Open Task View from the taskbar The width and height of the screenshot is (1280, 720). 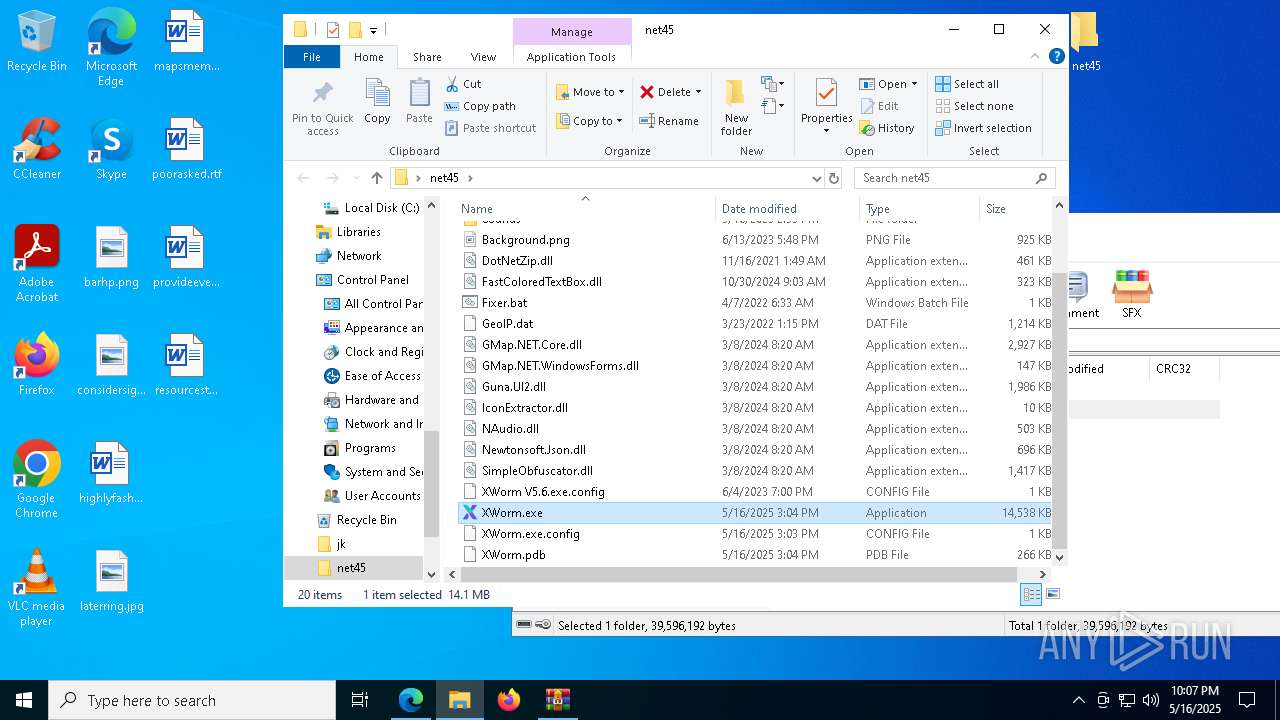(x=360, y=700)
